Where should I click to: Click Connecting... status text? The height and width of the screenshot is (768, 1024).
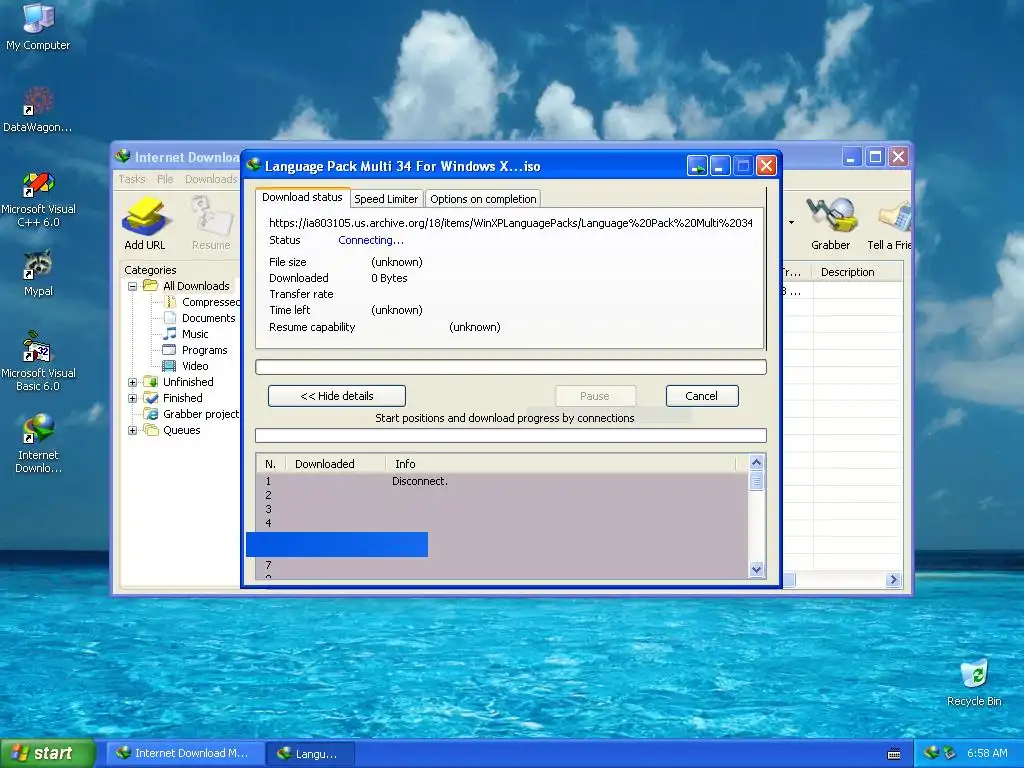pyautogui.click(x=371, y=240)
